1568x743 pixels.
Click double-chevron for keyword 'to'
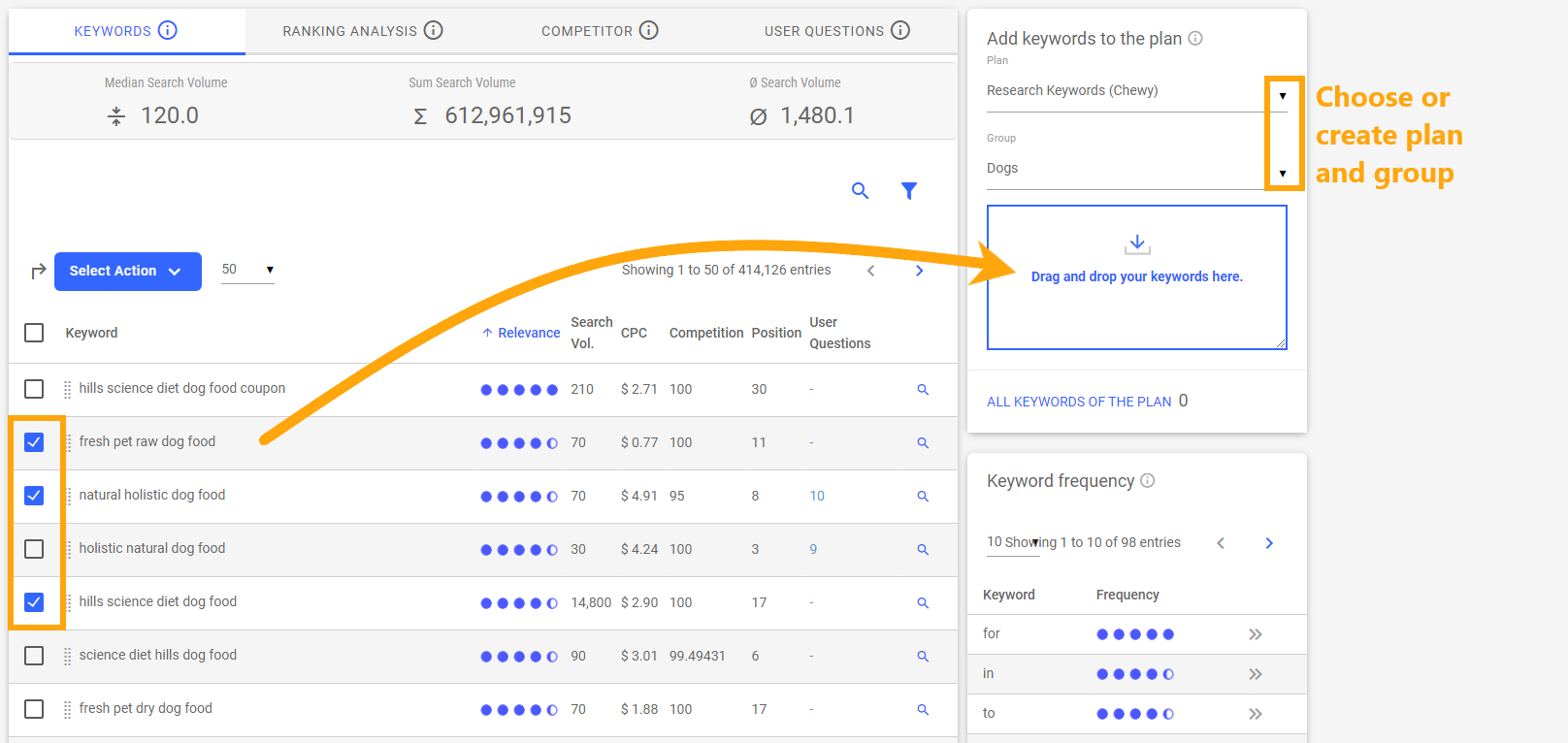pyautogui.click(x=1256, y=714)
